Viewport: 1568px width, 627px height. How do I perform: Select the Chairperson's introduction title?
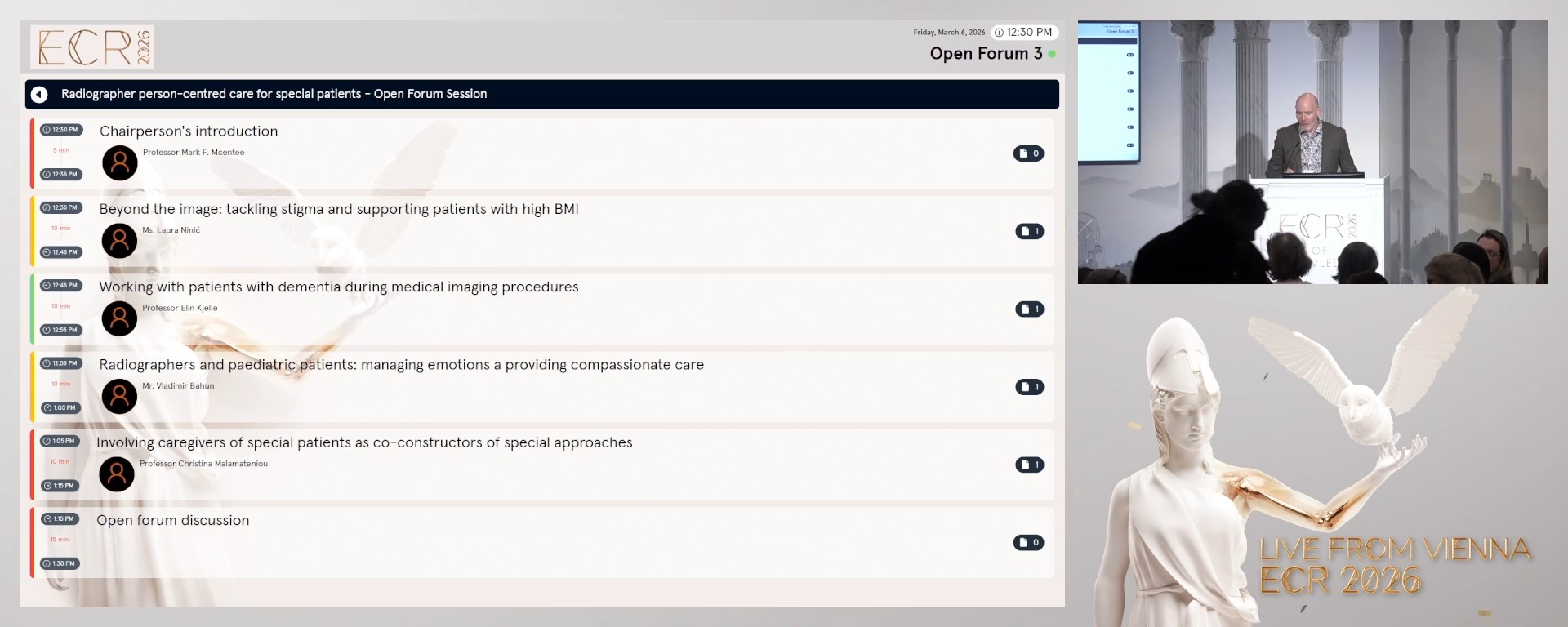tap(189, 131)
